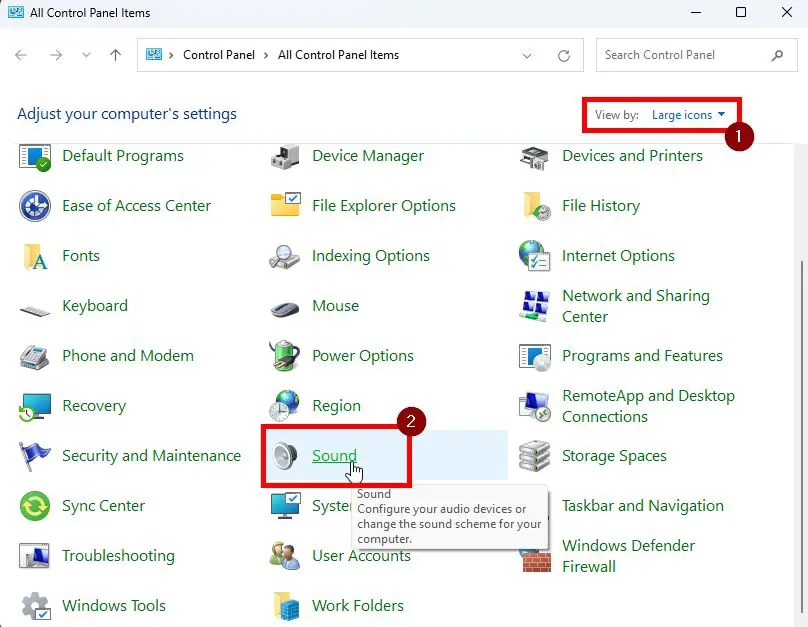Open the Default Programs icon
The image size is (808, 627).
click(x=35, y=157)
